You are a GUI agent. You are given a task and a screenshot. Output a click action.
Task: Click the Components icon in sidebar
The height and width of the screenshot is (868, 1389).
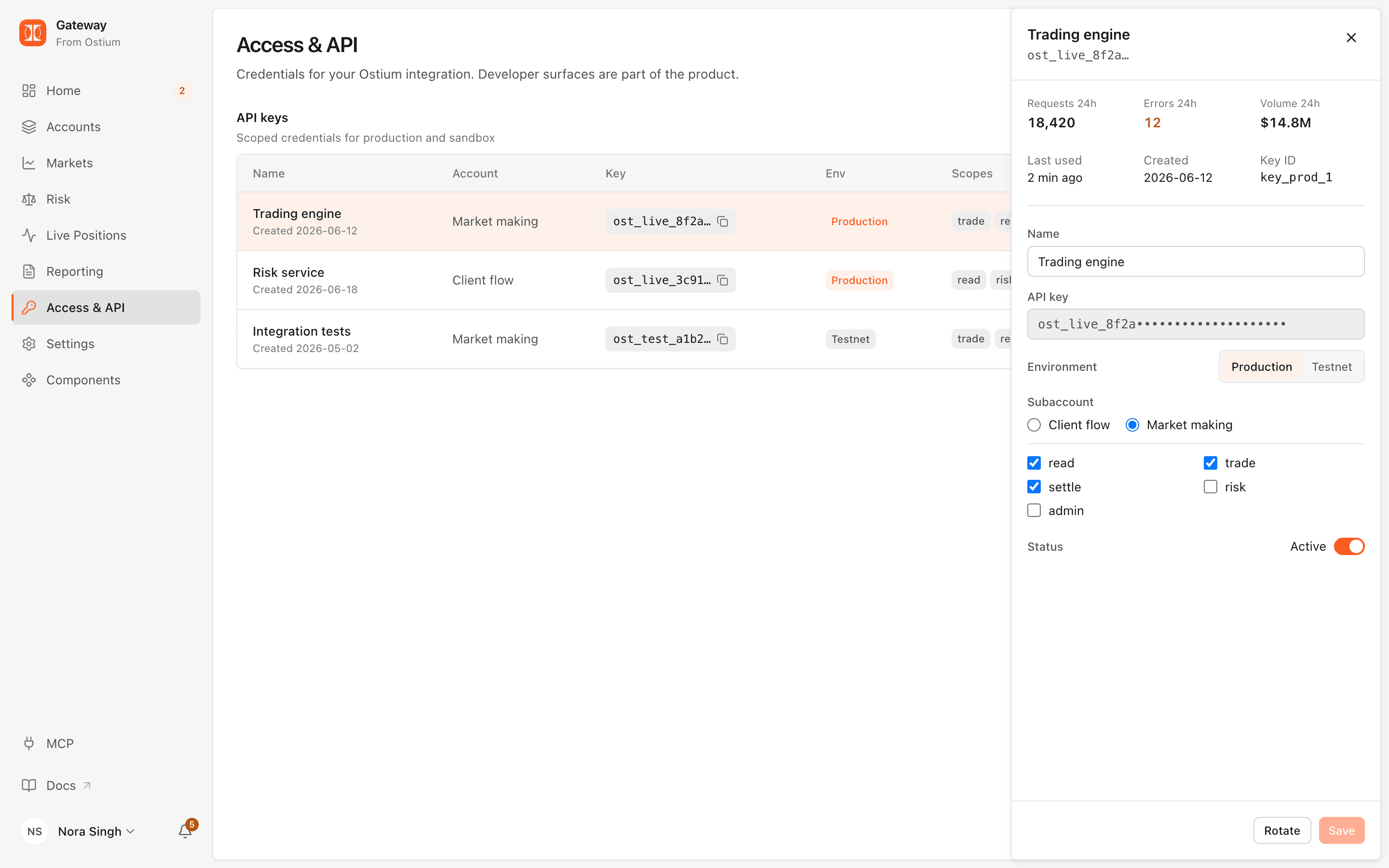29,380
